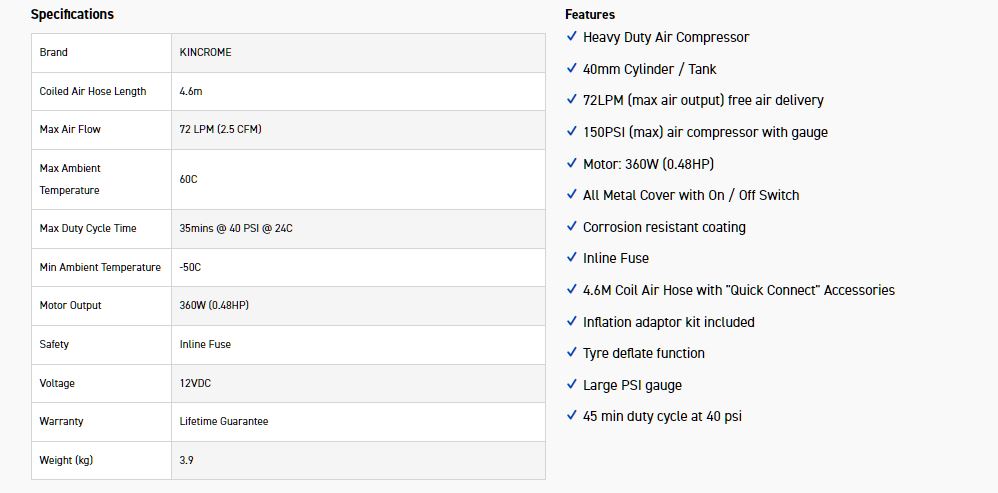Click the Features heading
Image resolution: width=998 pixels, height=493 pixels.
pyautogui.click(x=590, y=15)
